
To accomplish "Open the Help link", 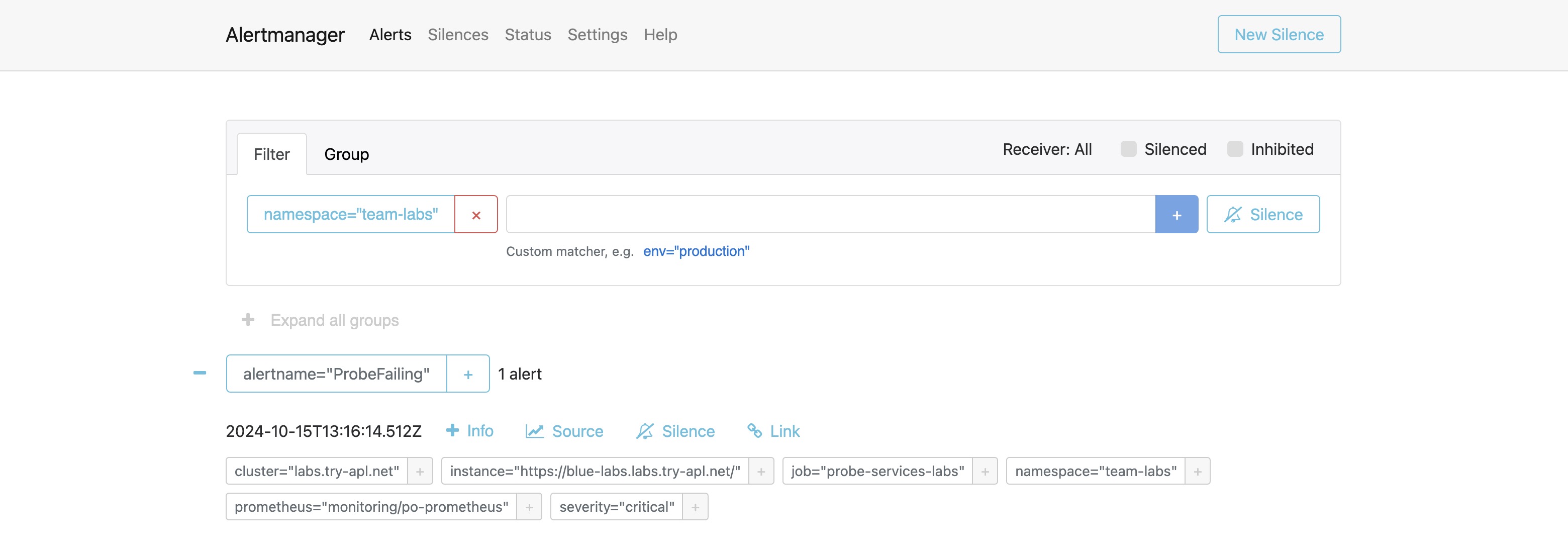I will [660, 35].
